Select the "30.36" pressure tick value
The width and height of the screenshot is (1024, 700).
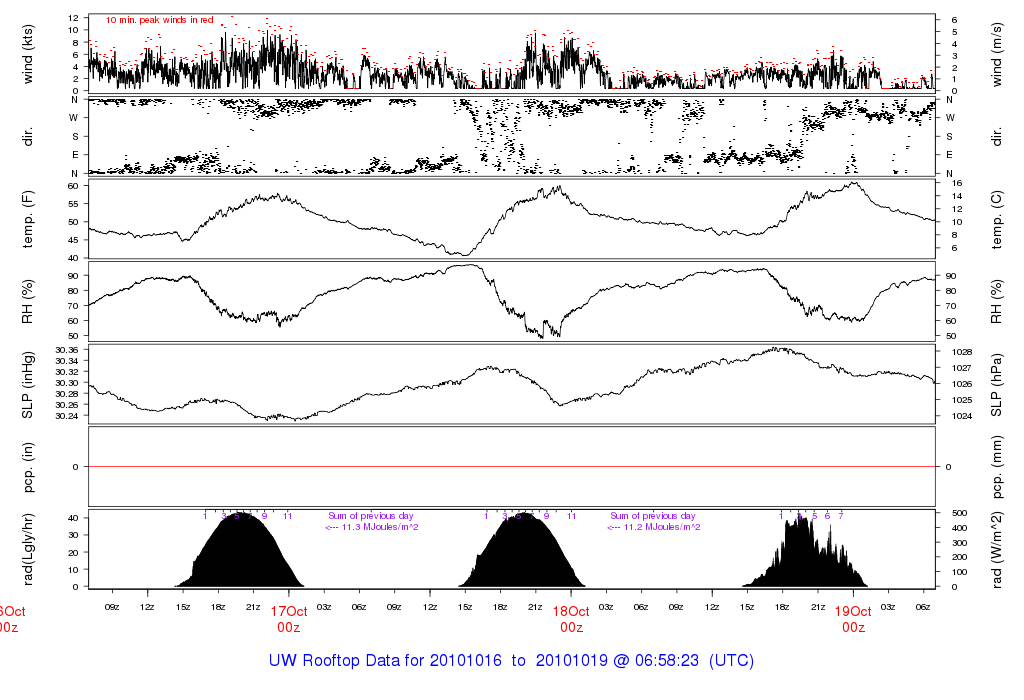pyautogui.click(x=67, y=350)
